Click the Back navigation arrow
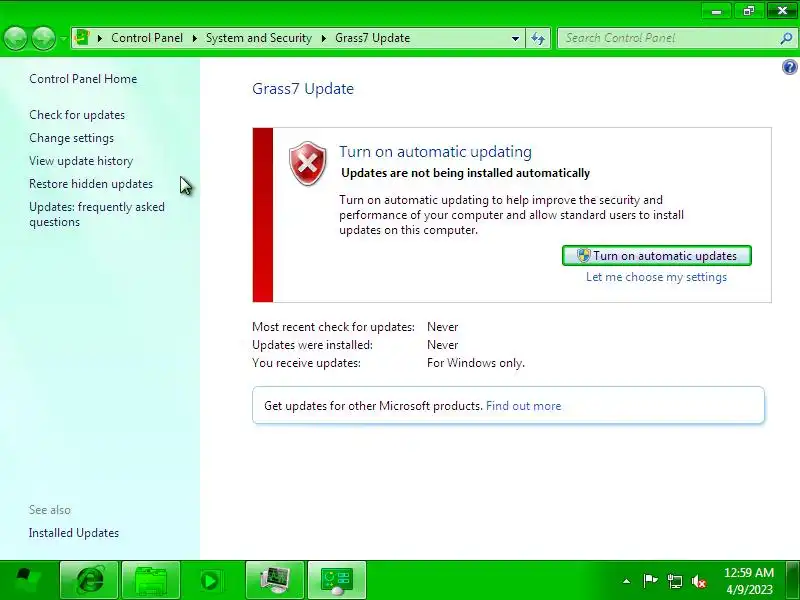800x600 pixels. [x=15, y=38]
